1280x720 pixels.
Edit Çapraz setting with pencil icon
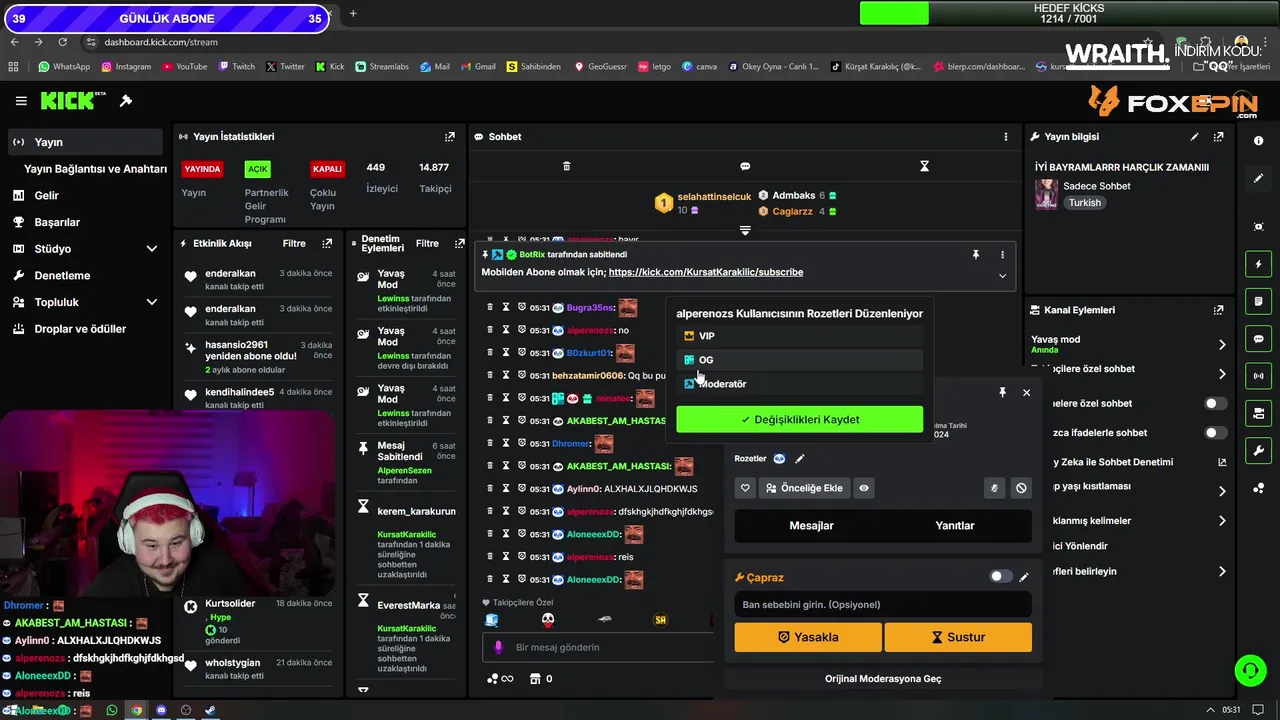[1023, 577]
